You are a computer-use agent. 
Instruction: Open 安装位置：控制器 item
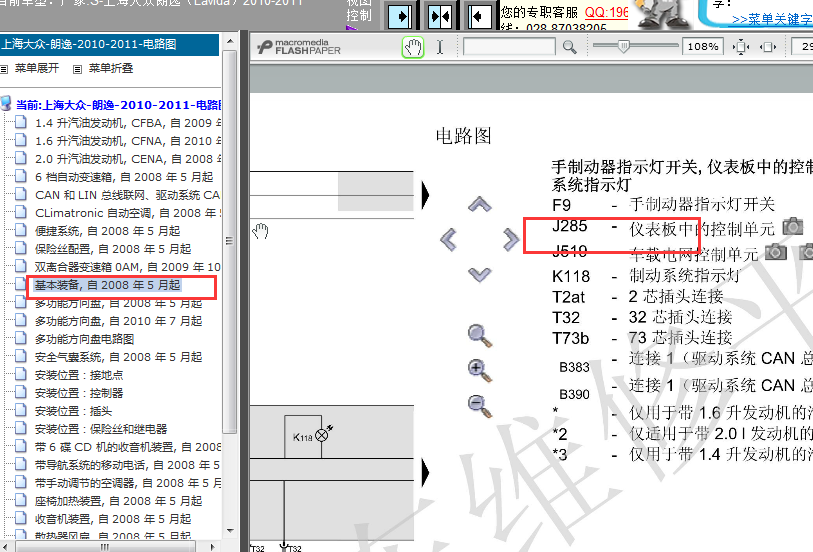[x=79, y=393]
